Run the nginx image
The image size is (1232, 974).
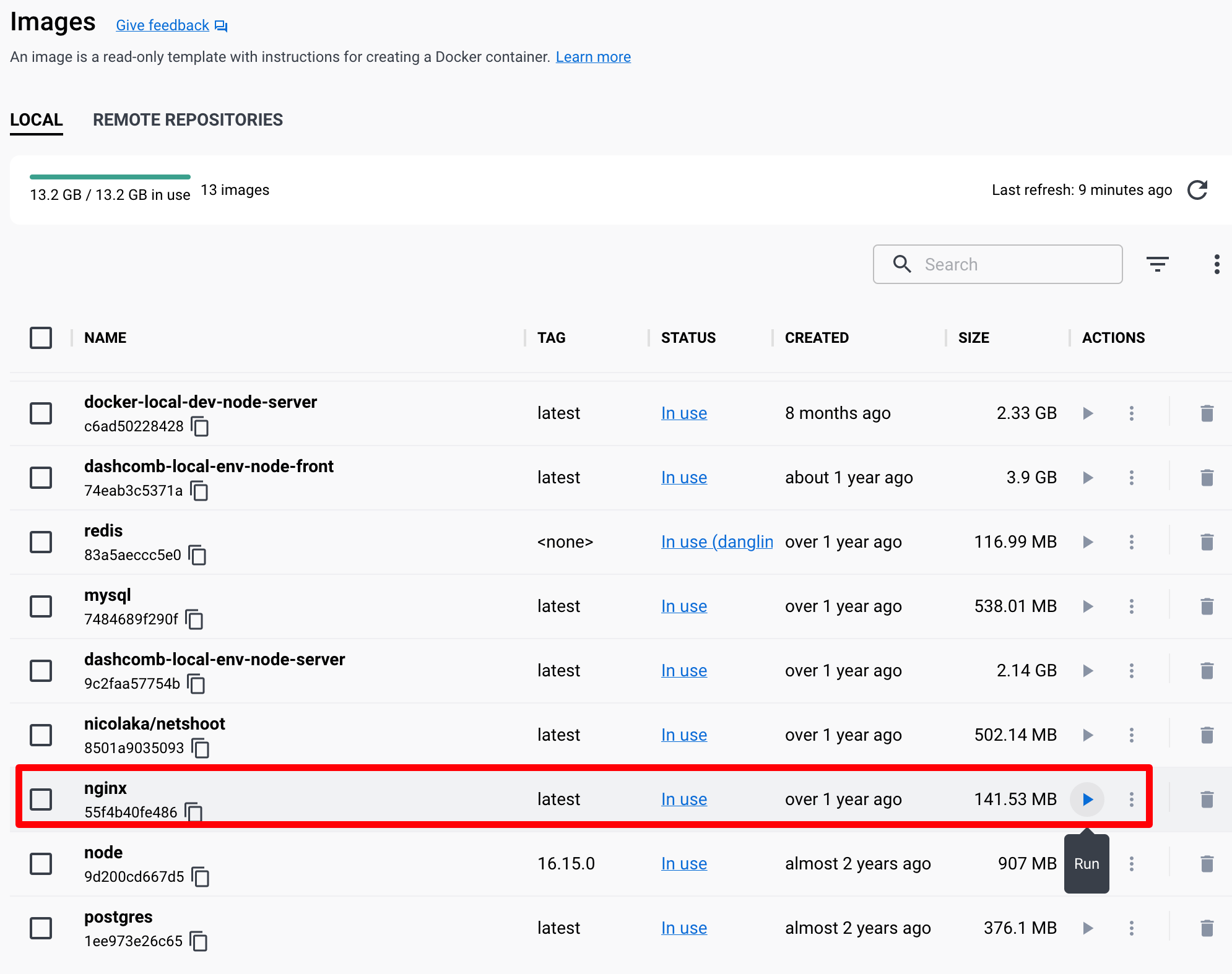(x=1087, y=799)
